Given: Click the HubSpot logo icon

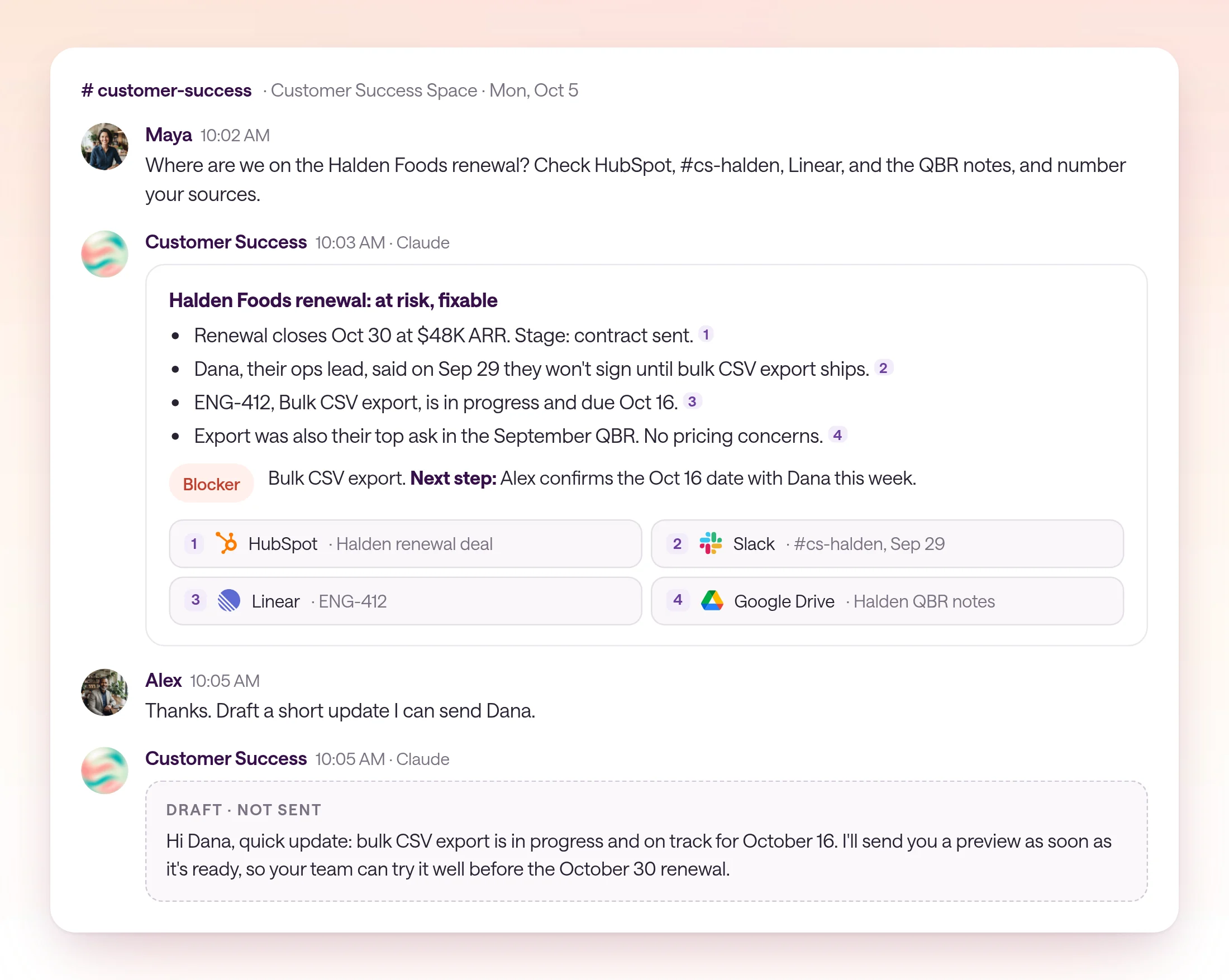Looking at the screenshot, I should (x=226, y=543).
